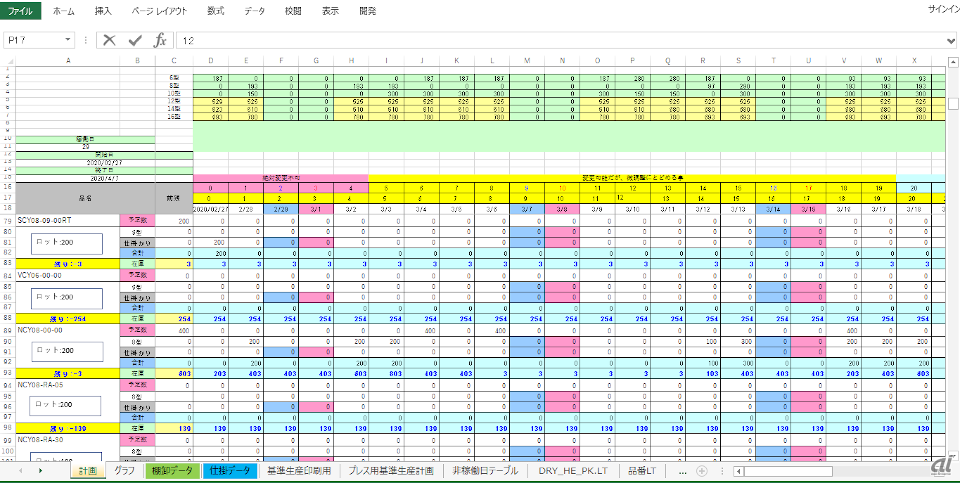Open the Name Box dropdown arrow
960x483 pixels.
coord(68,40)
